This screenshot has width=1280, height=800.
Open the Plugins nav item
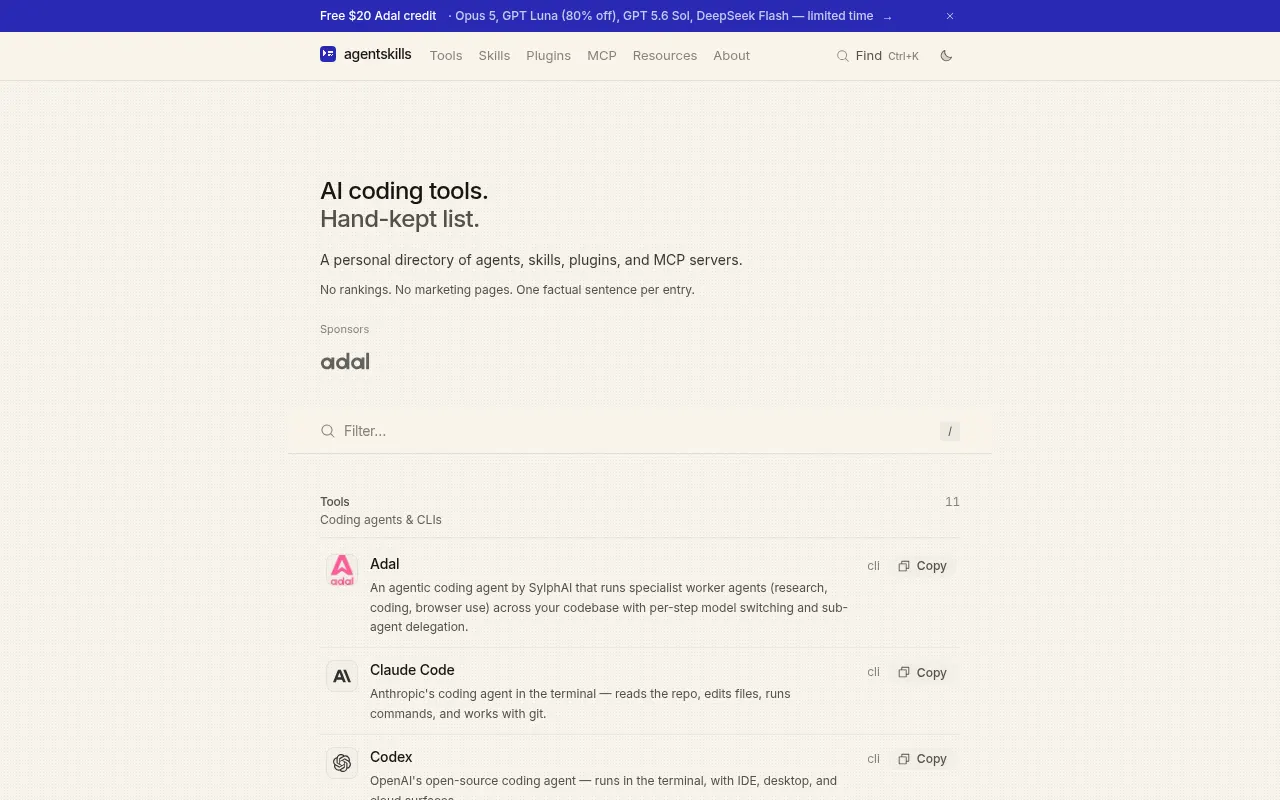pyautogui.click(x=548, y=56)
